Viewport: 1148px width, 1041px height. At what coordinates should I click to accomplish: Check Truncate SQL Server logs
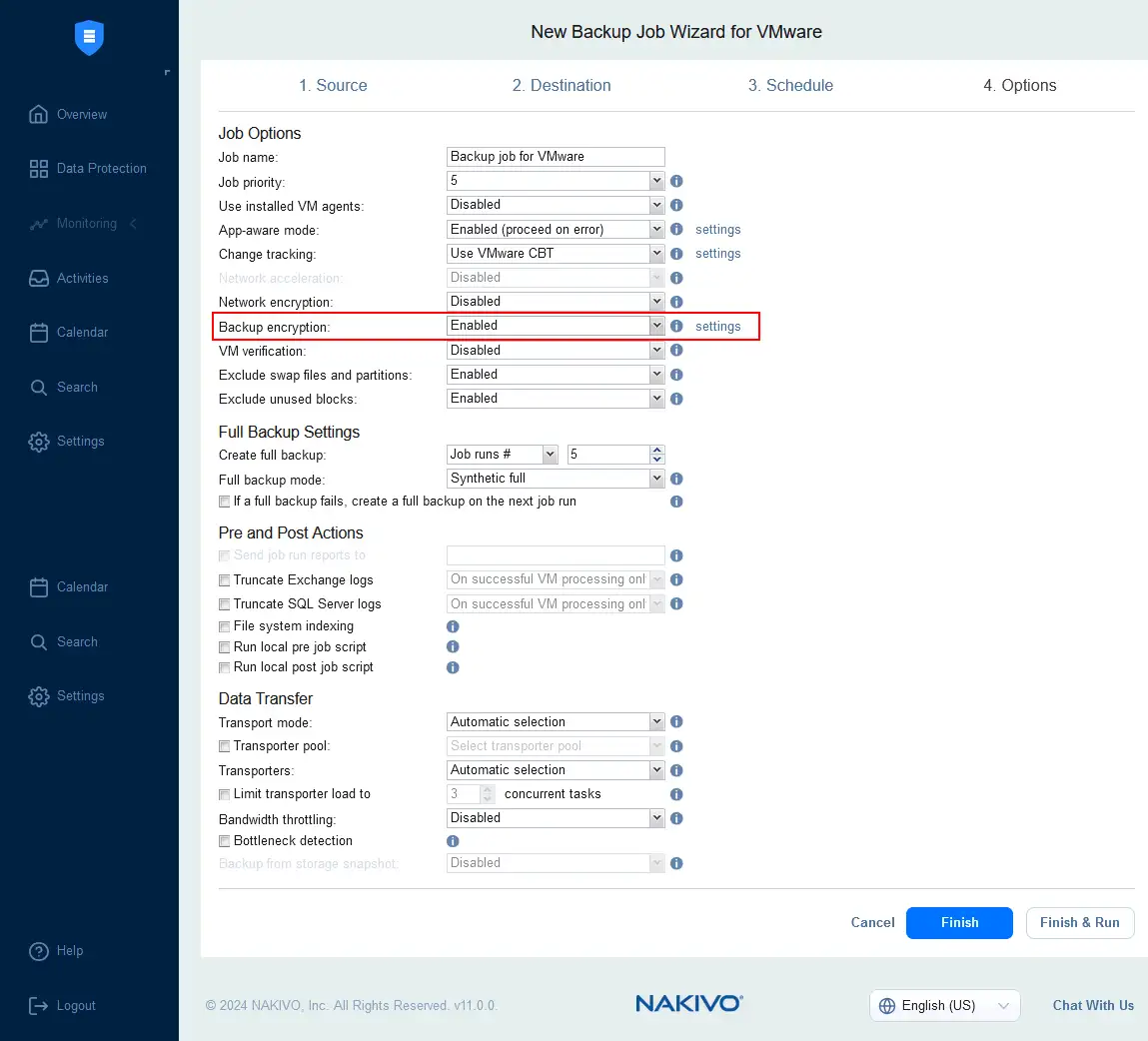click(x=224, y=604)
